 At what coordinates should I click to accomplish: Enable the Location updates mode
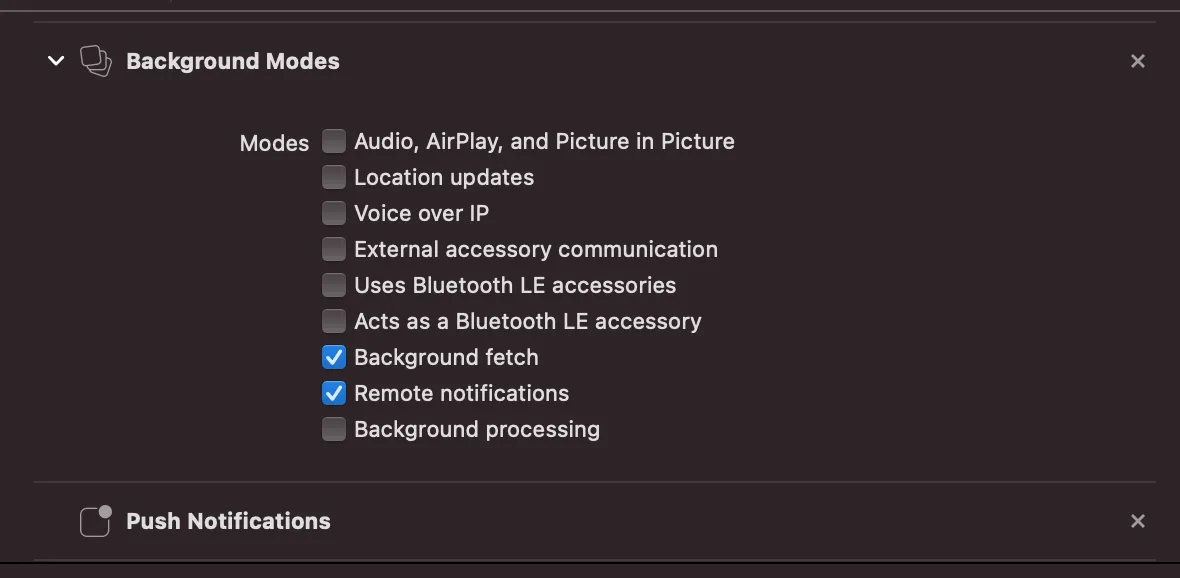[334, 177]
